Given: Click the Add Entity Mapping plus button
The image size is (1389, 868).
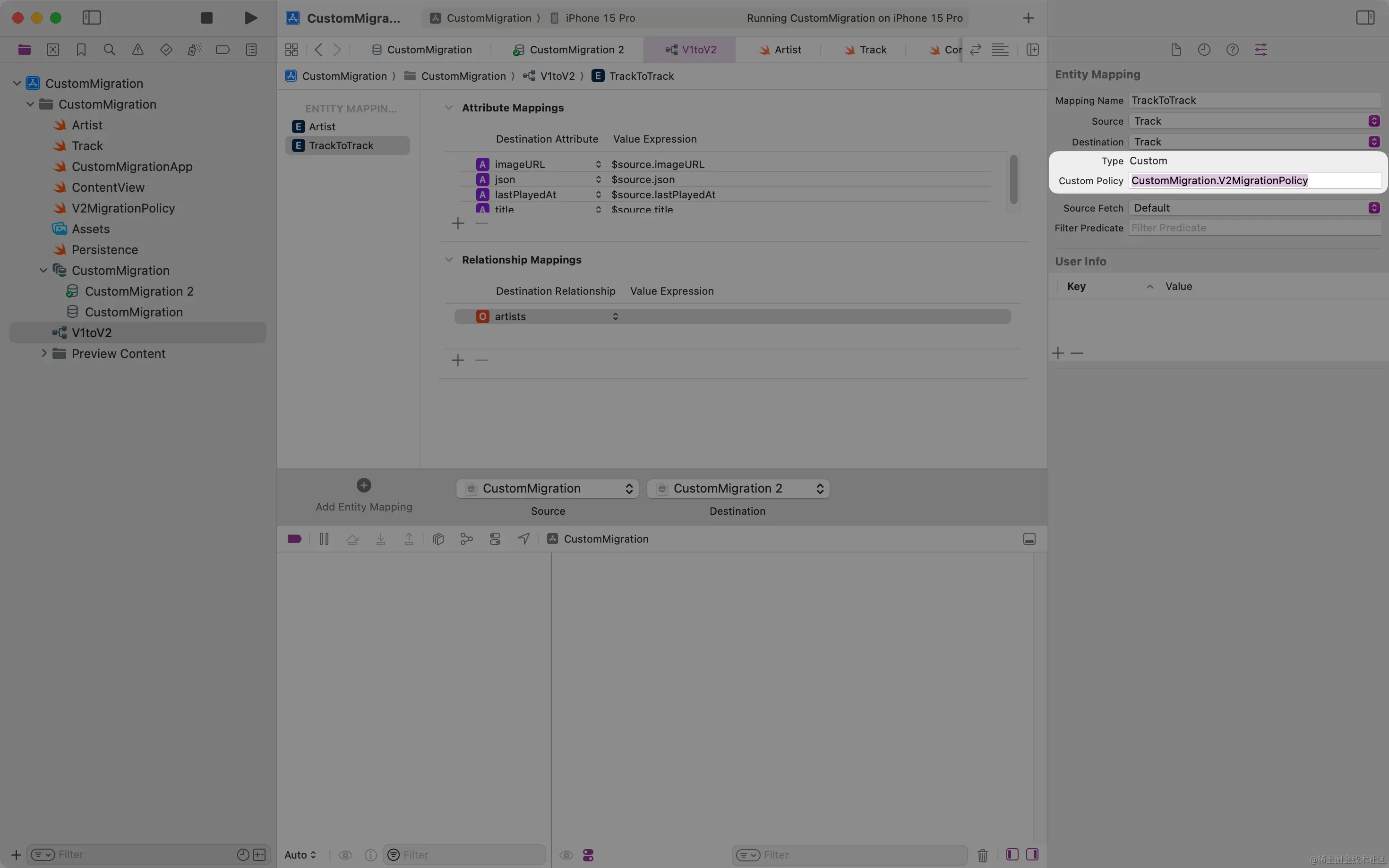Looking at the screenshot, I should click(x=364, y=485).
